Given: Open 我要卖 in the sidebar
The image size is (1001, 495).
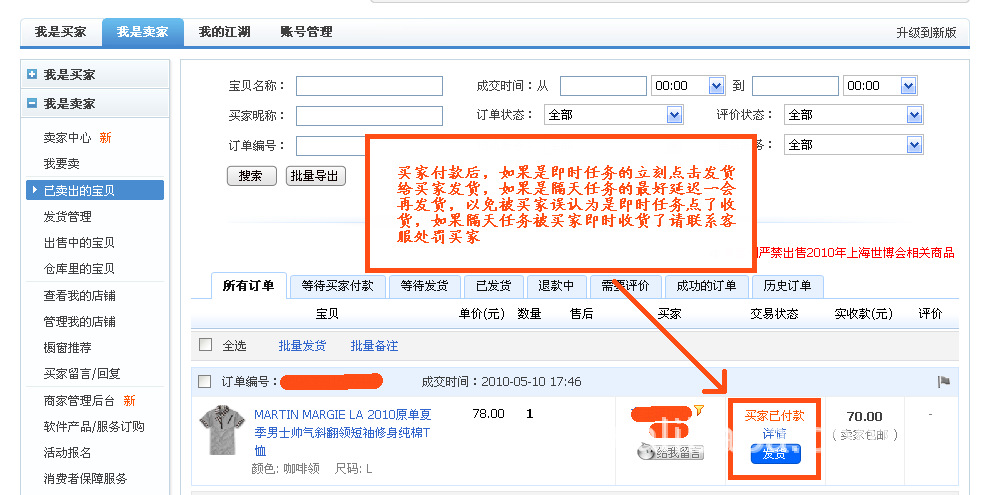Looking at the screenshot, I should pos(61,164).
